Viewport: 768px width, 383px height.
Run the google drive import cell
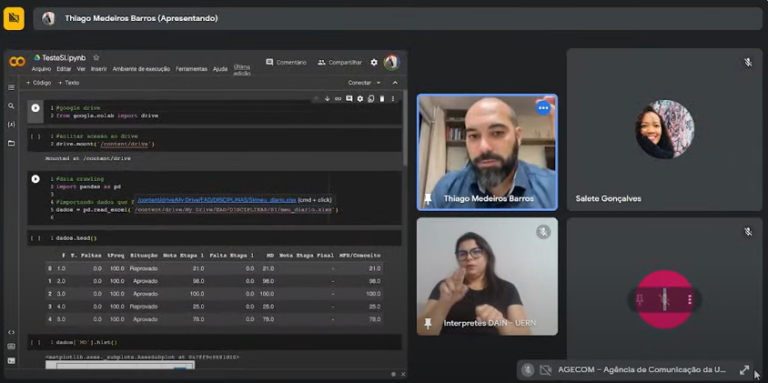point(35,108)
